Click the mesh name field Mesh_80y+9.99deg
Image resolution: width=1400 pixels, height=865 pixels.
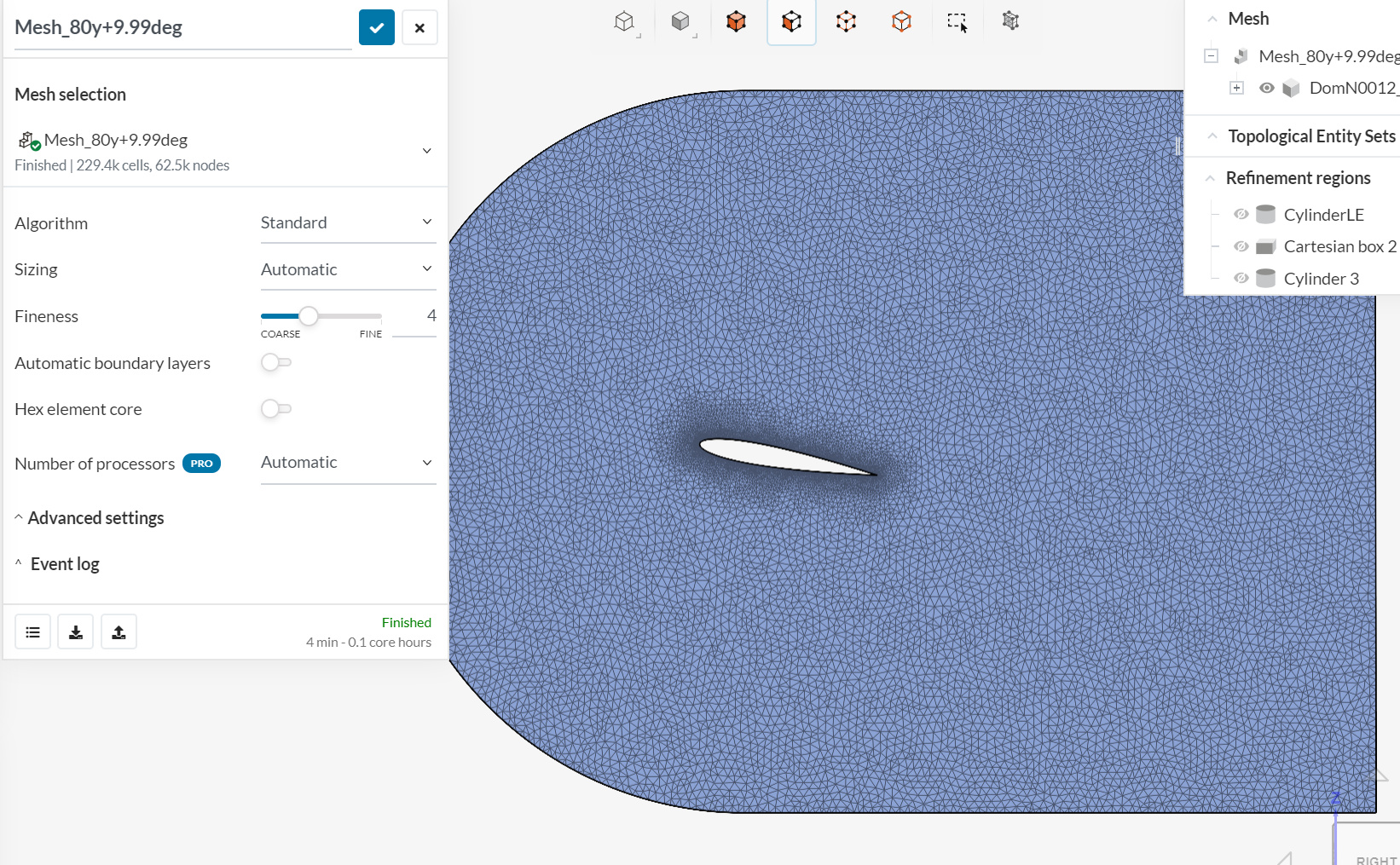tap(182, 27)
